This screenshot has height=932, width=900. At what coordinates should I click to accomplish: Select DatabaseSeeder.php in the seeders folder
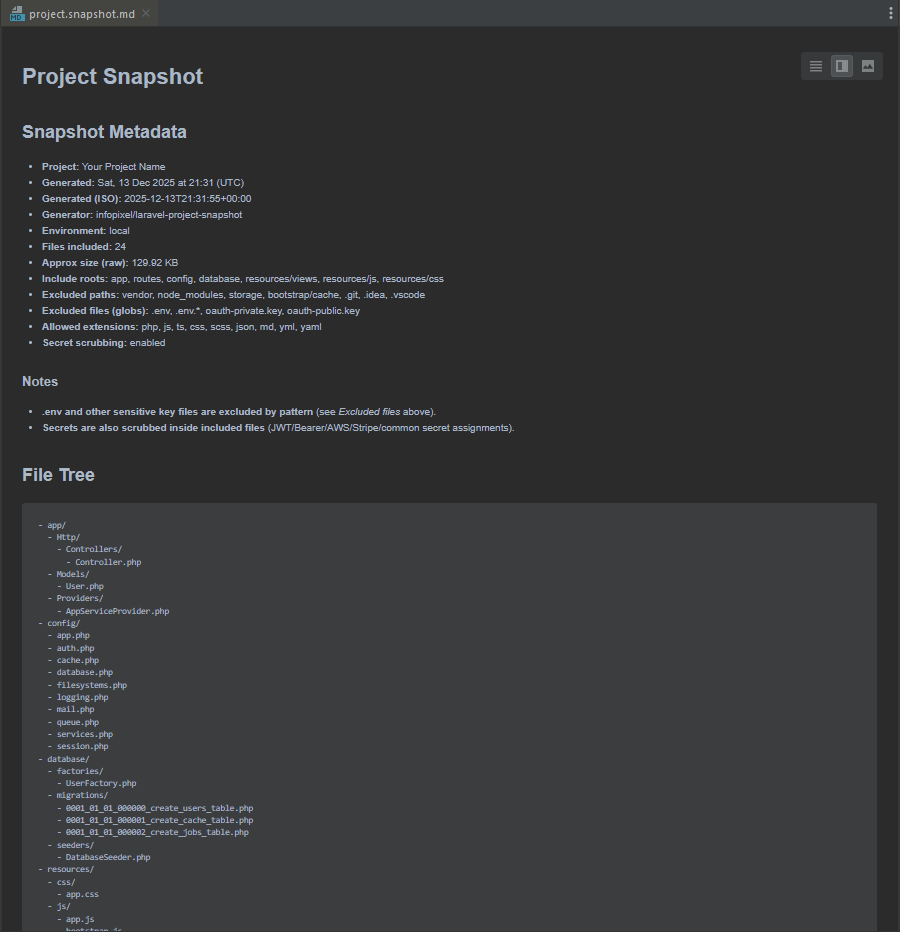[x=108, y=856]
